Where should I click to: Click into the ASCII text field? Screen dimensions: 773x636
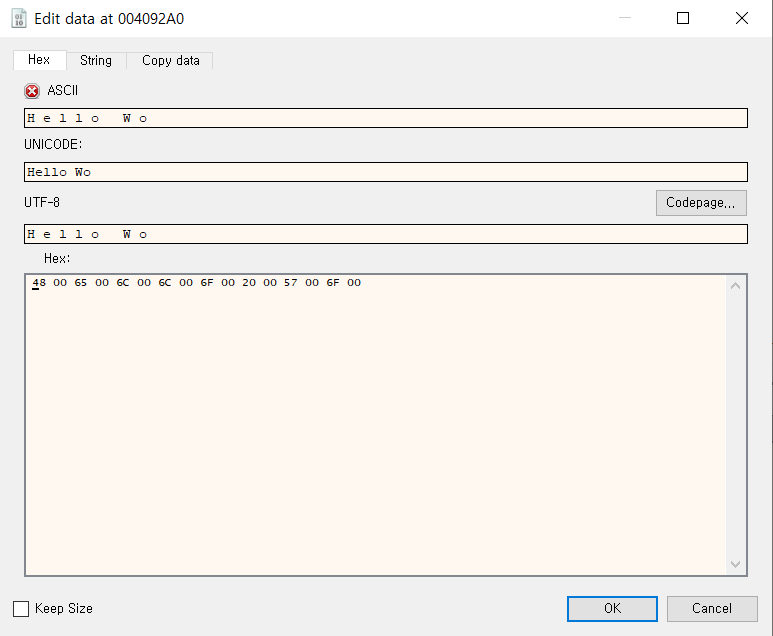[386, 118]
